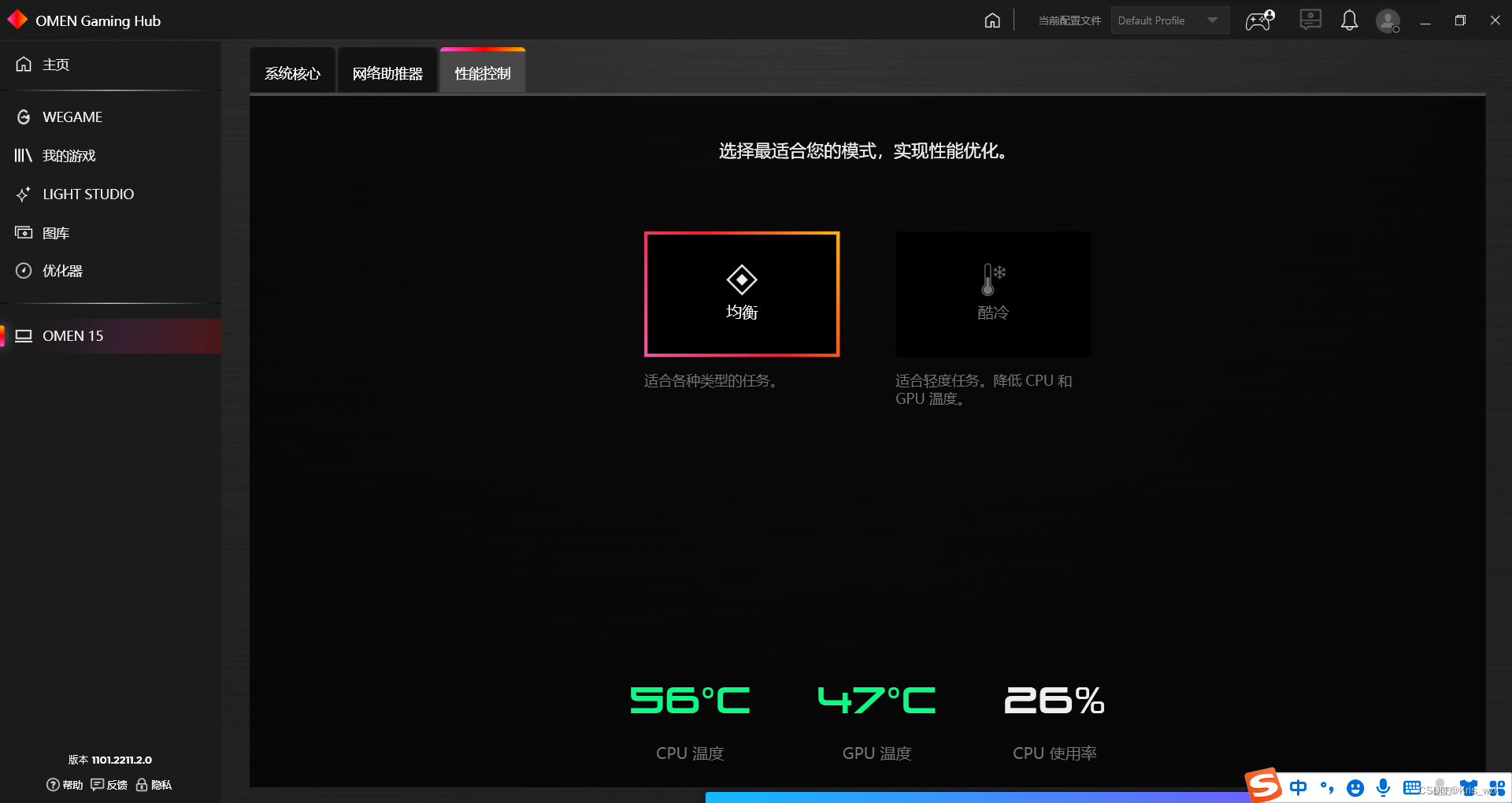
Task: Click the 56°C CPU temperature reading
Action: tap(690, 700)
